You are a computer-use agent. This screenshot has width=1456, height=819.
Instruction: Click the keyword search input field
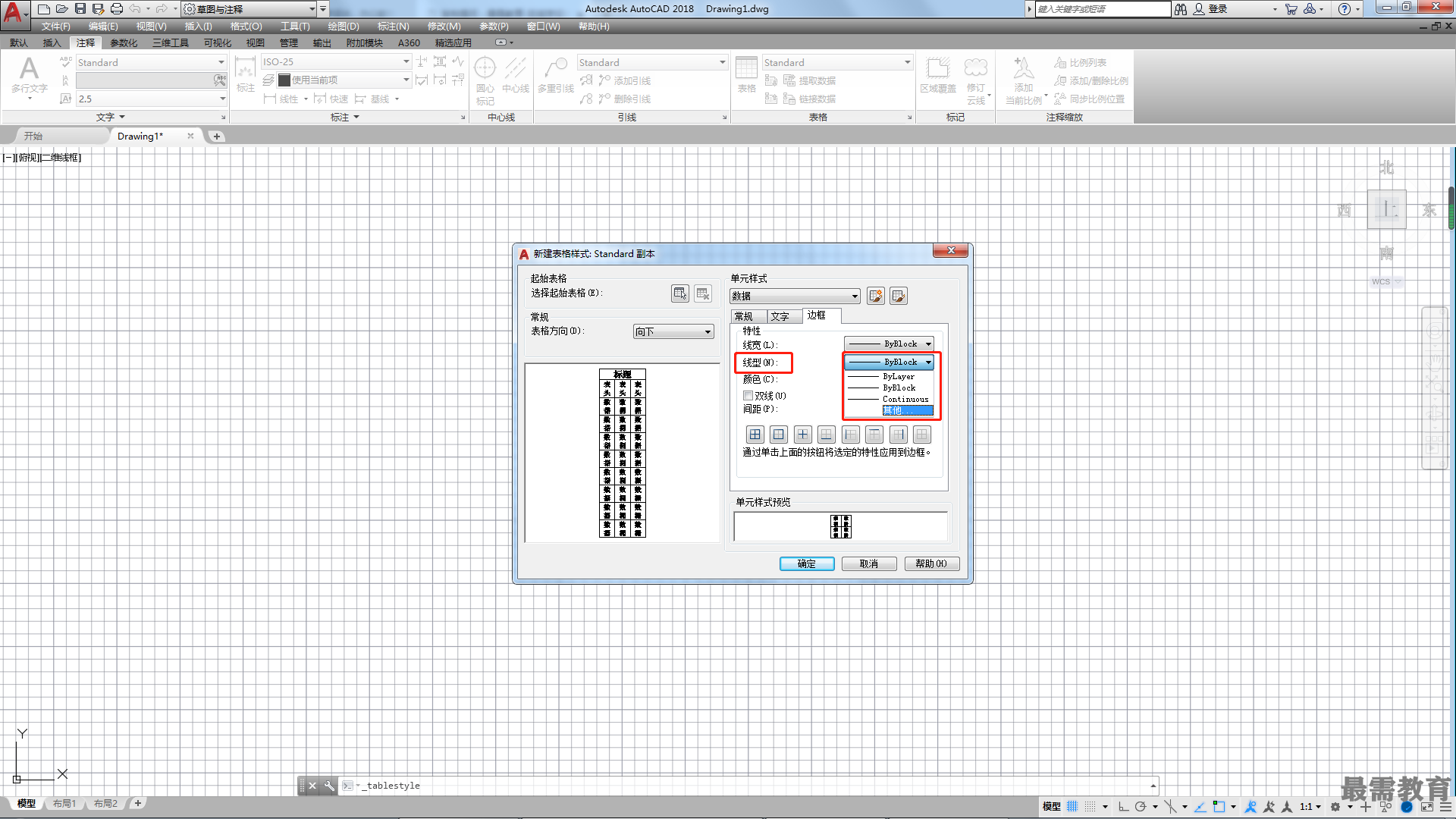pos(1103,9)
